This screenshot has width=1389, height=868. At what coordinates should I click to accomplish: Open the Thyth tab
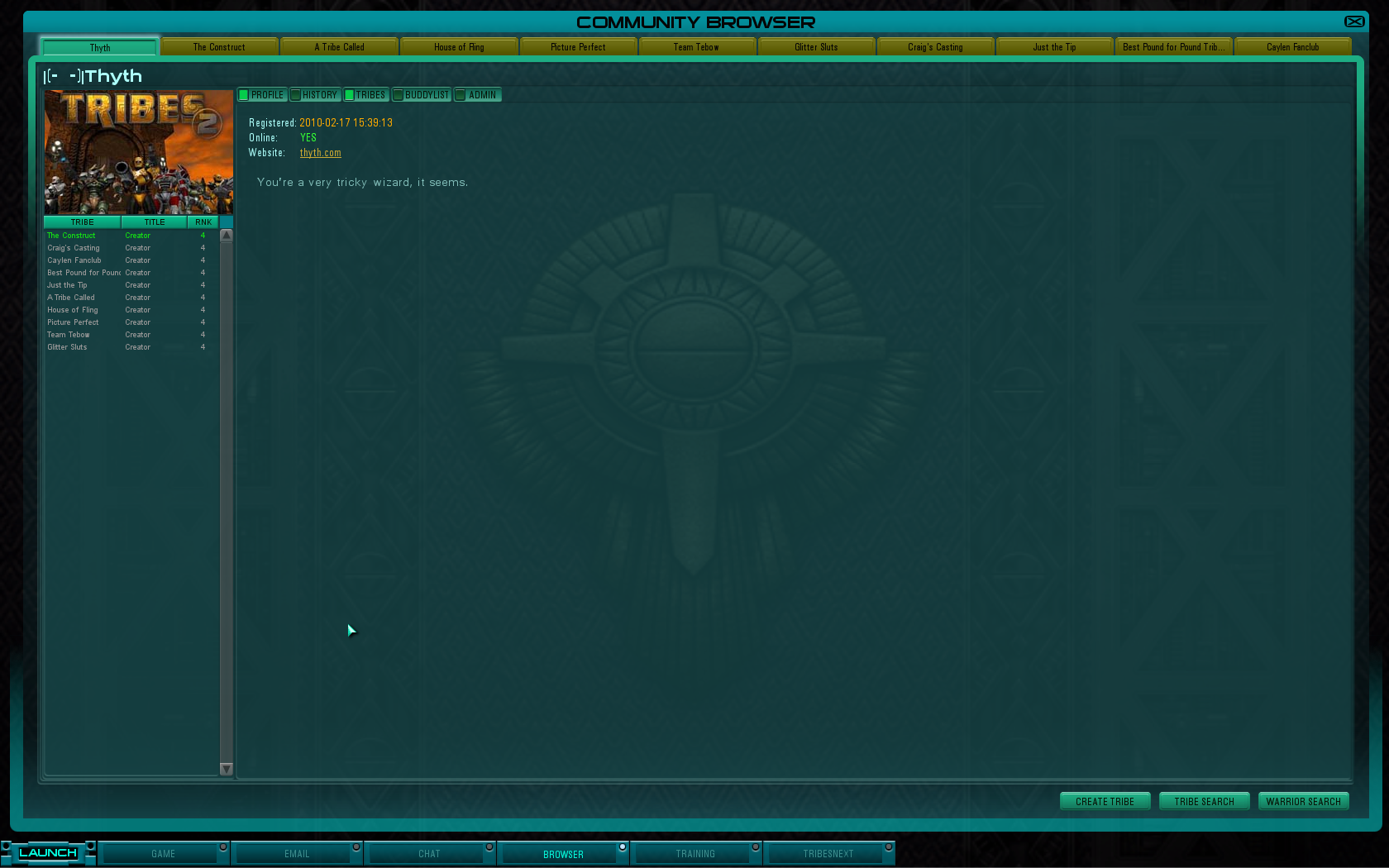(x=99, y=47)
